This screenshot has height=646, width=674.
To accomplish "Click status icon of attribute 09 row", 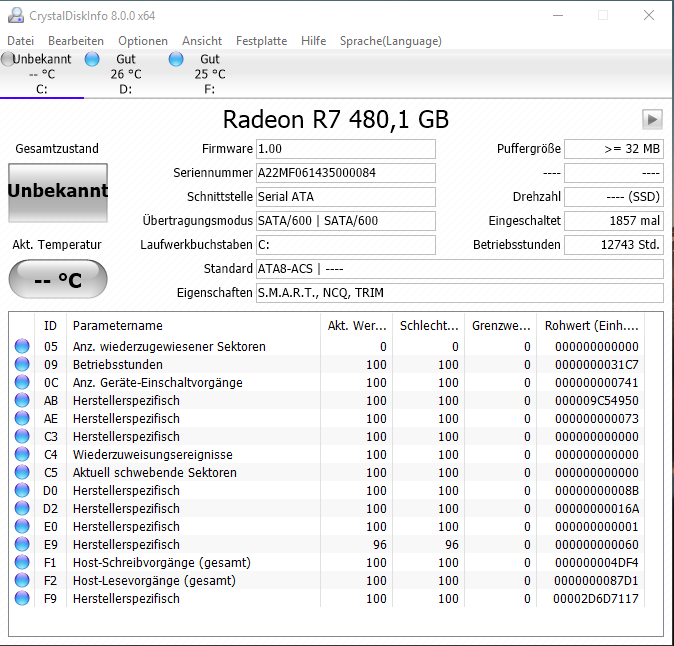I will click(22, 364).
